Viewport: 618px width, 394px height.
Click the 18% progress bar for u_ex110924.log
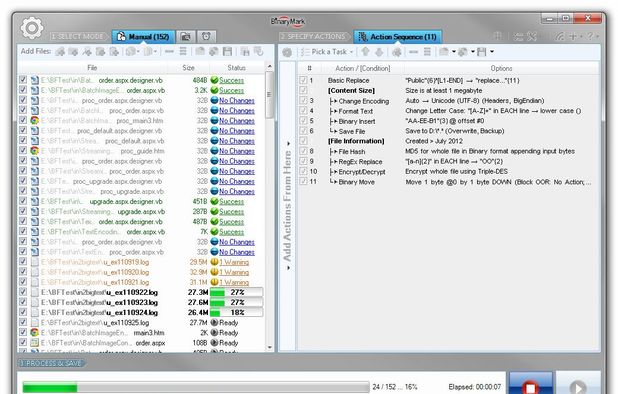[x=236, y=312]
